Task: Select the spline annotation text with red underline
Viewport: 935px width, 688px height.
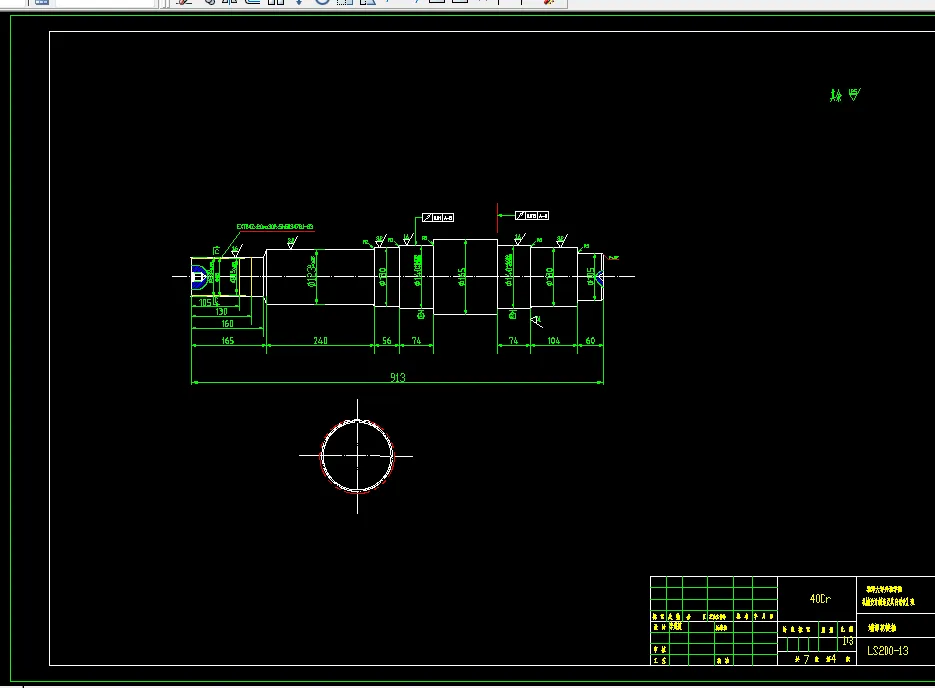Action: coord(275,227)
